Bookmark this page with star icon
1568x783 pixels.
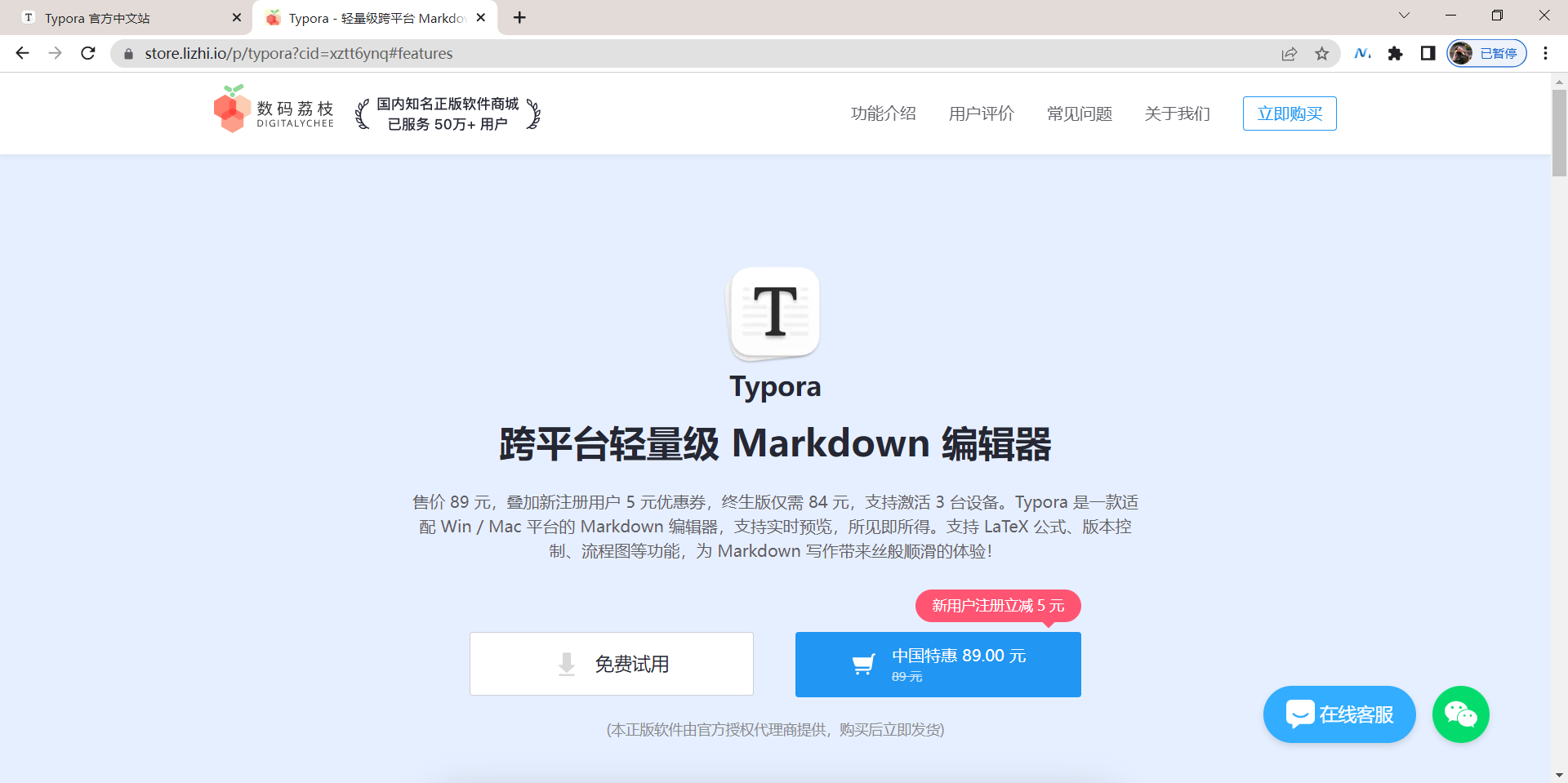point(1322,54)
